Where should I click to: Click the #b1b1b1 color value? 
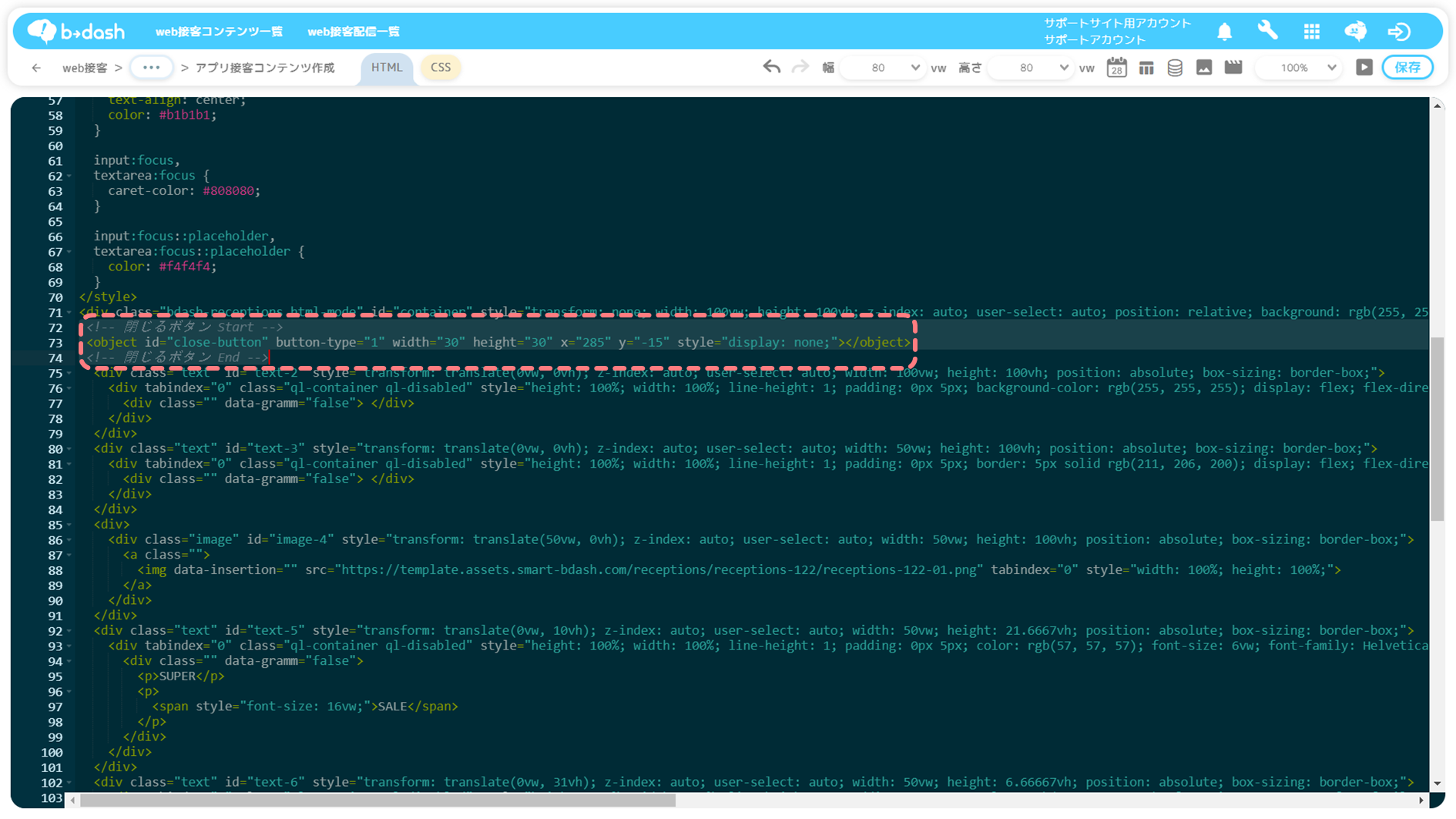coord(184,115)
